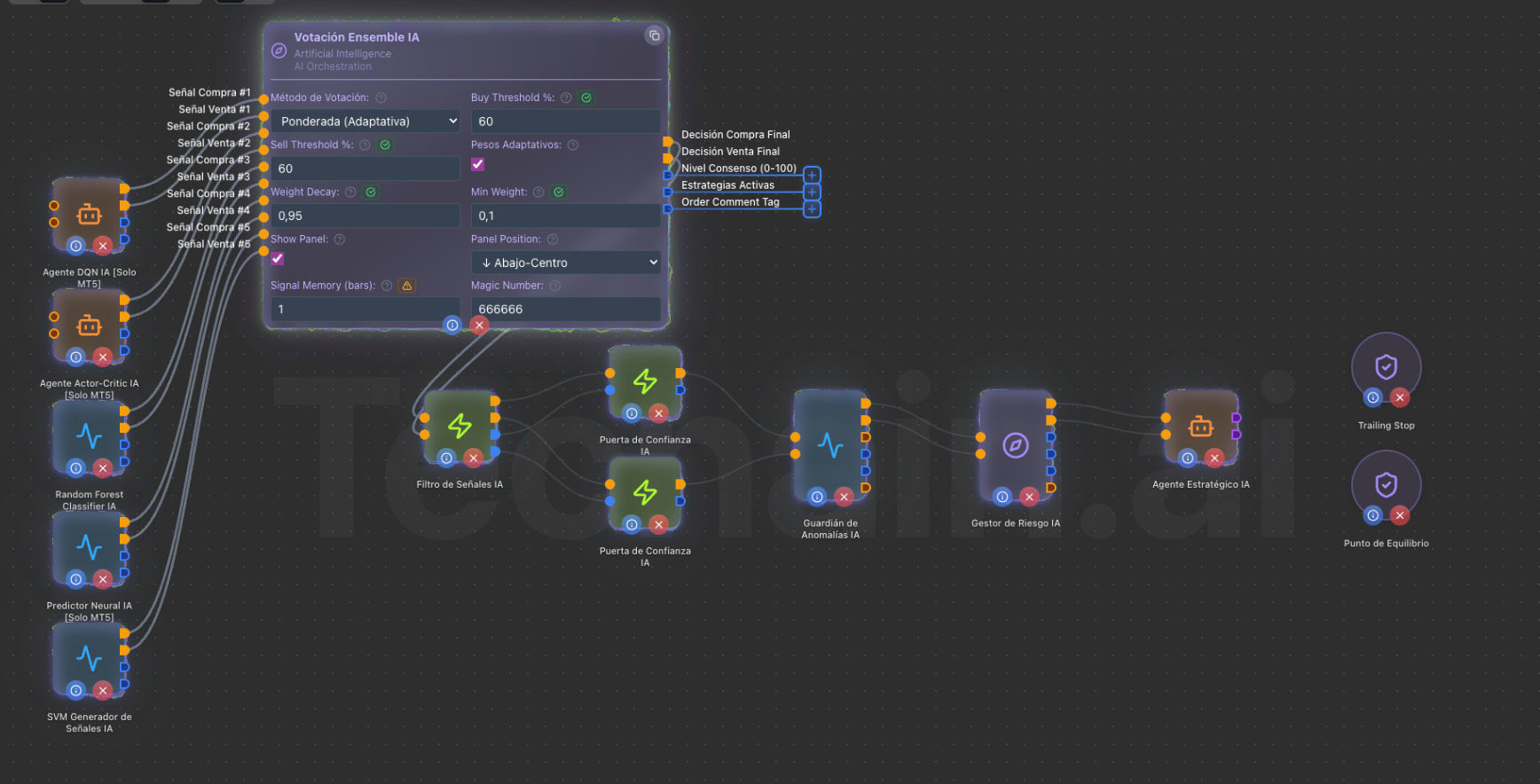Viewport: 1540px width, 784px height.
Task: Open the Método de Votación dropdown
Action: (x=365, y=122)
